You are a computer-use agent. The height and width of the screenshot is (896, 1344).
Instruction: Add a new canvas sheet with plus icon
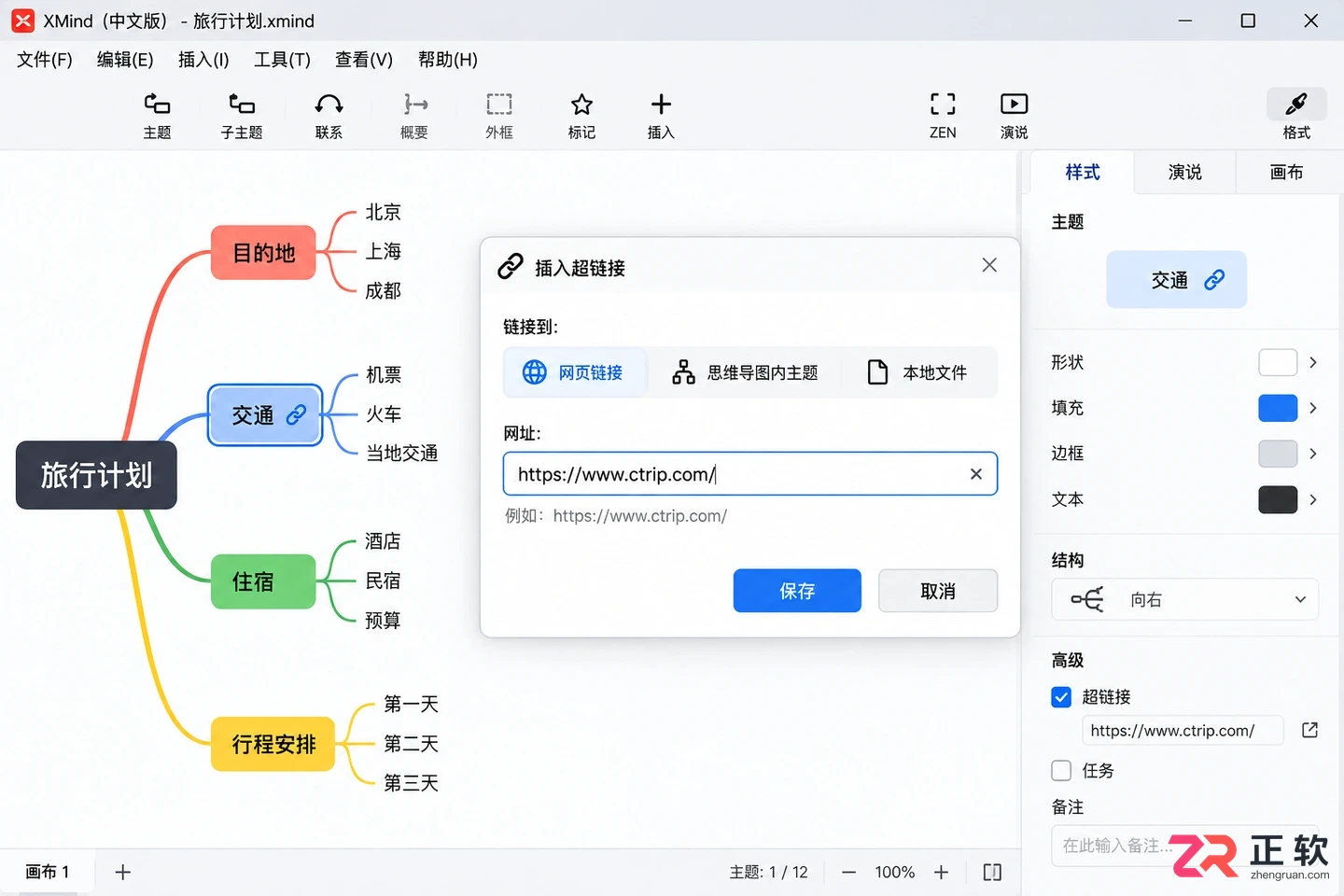coord(122,872)
